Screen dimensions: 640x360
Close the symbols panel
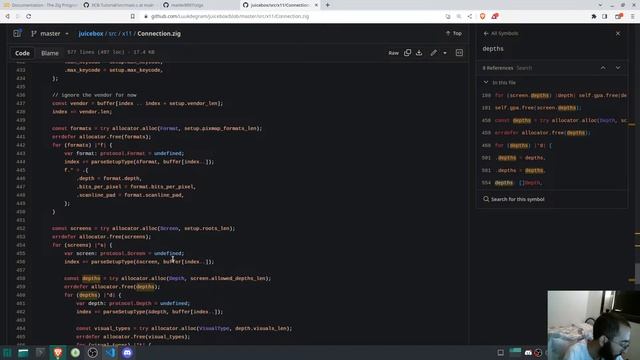coord(618,33)
